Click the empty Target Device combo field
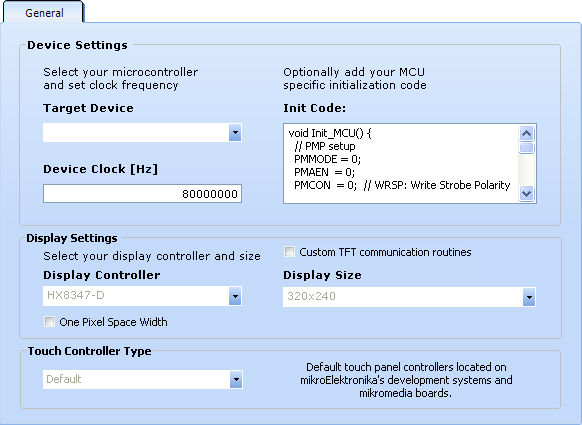The width and height of the screenshot is (582, 425). pyautogui.click(x=136, y=133)
